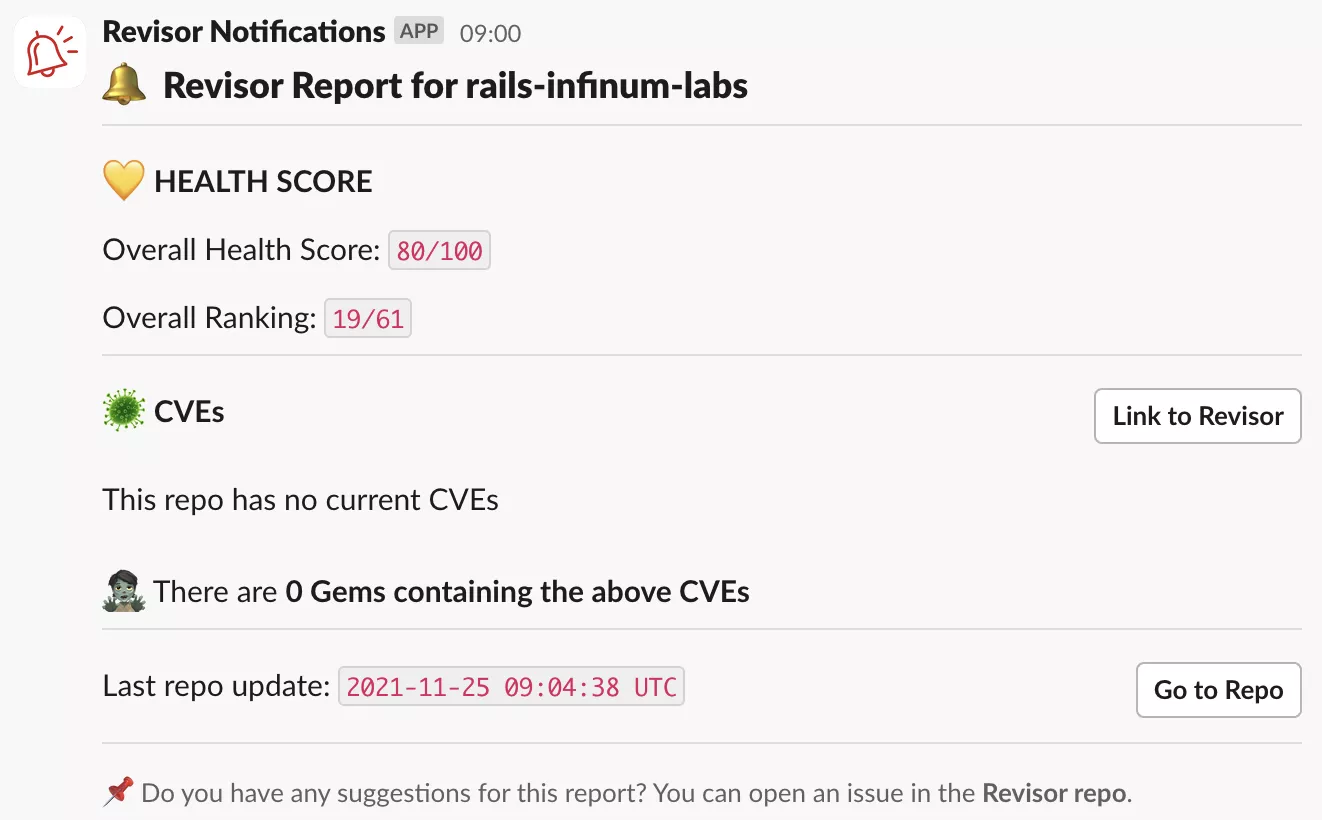Click the yellow heart emoji beside HEALTH SCORE
Viewport: 1322px width, 820px height.
click(x=124, y=181)
